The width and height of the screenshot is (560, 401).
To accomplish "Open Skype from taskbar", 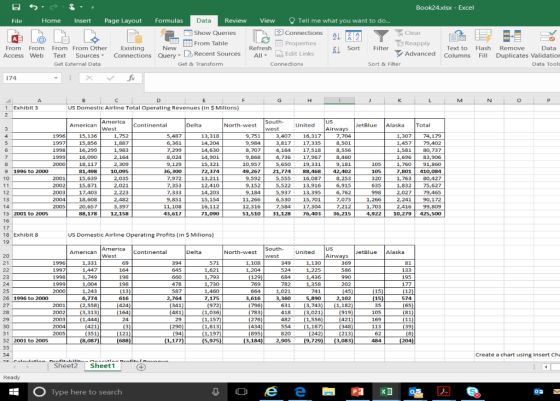I will 473,392.
